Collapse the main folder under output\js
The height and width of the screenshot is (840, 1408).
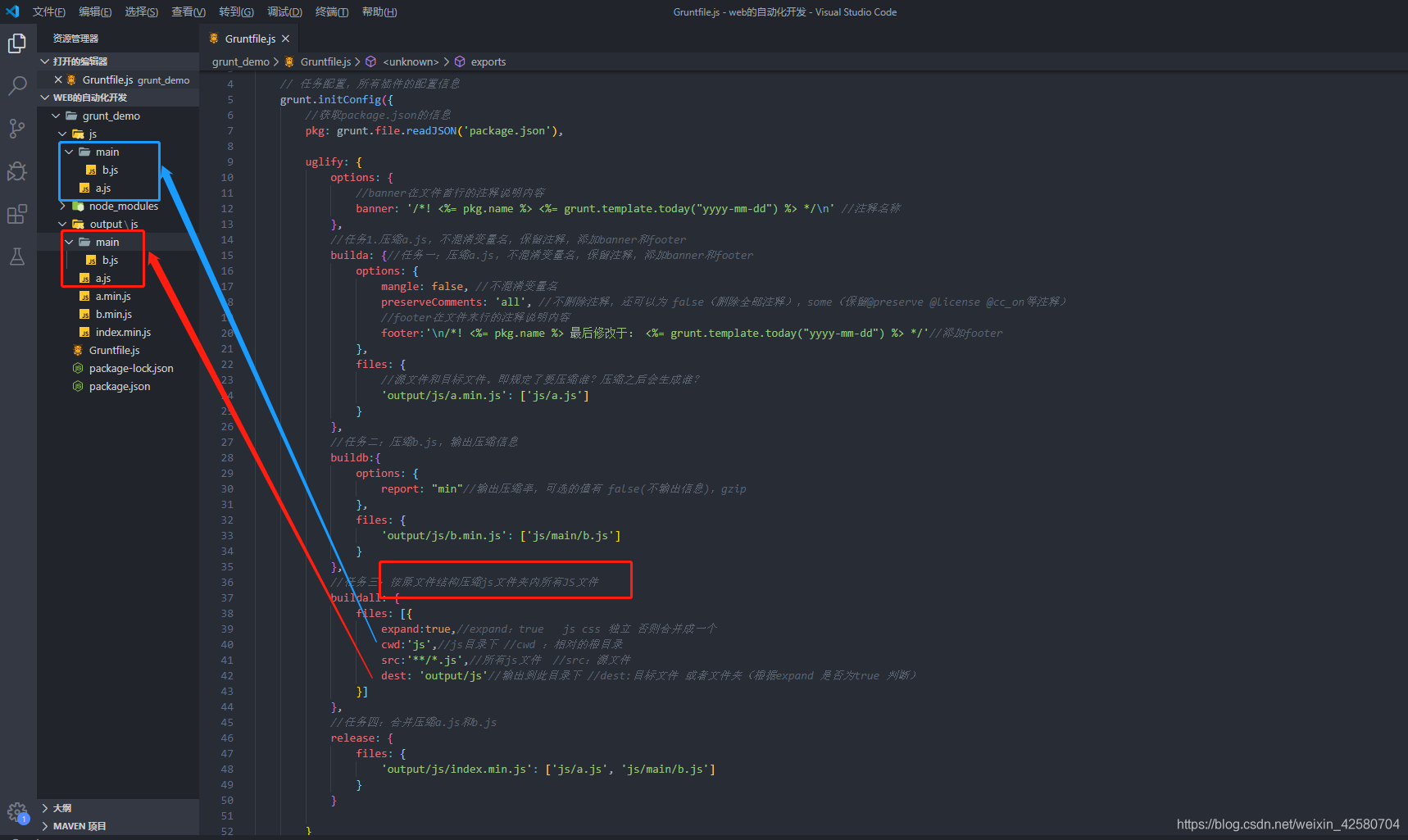(x=69, y=242)
